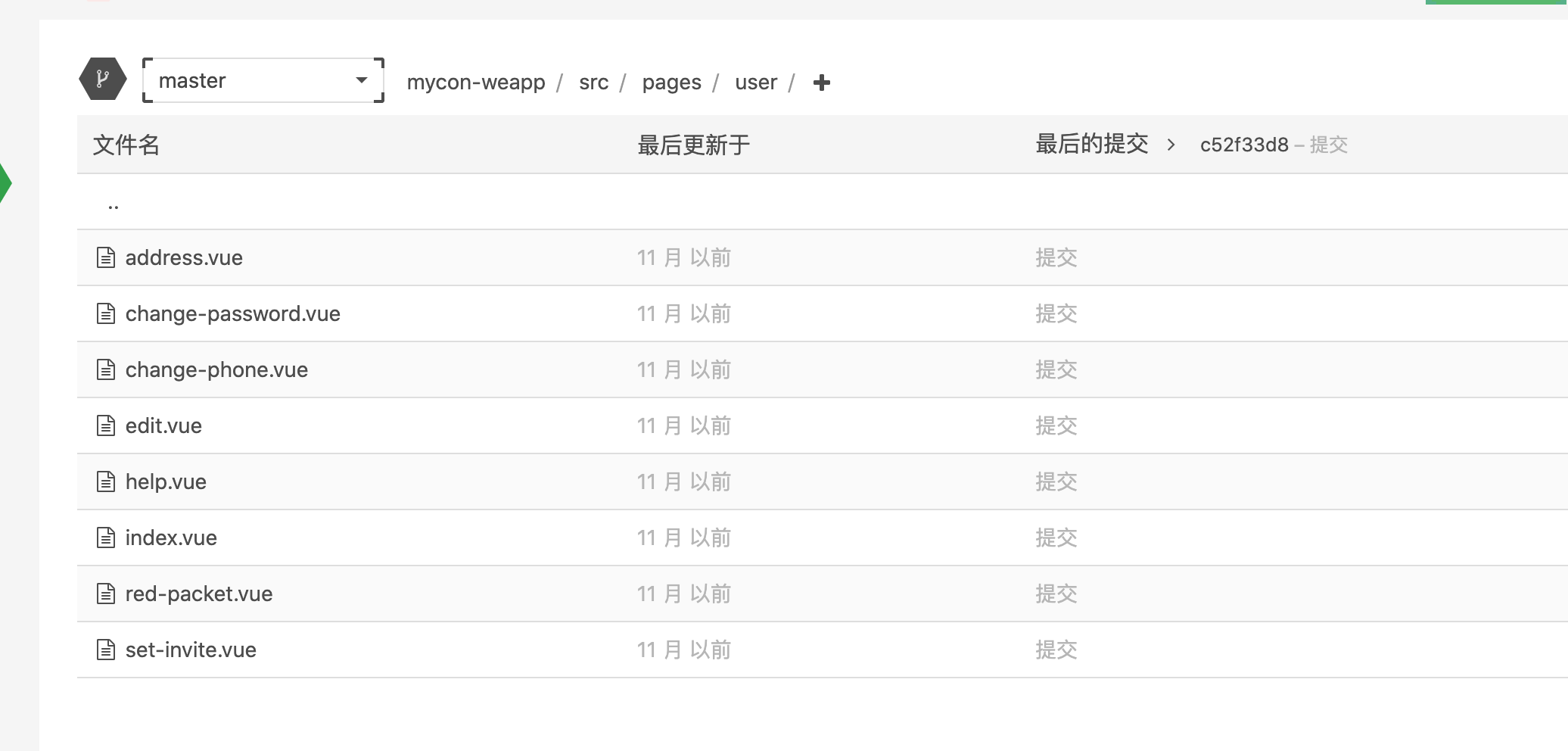1568x751 pixels.
Task: Click the user folder breadcrumb
Action: point(755,82)
